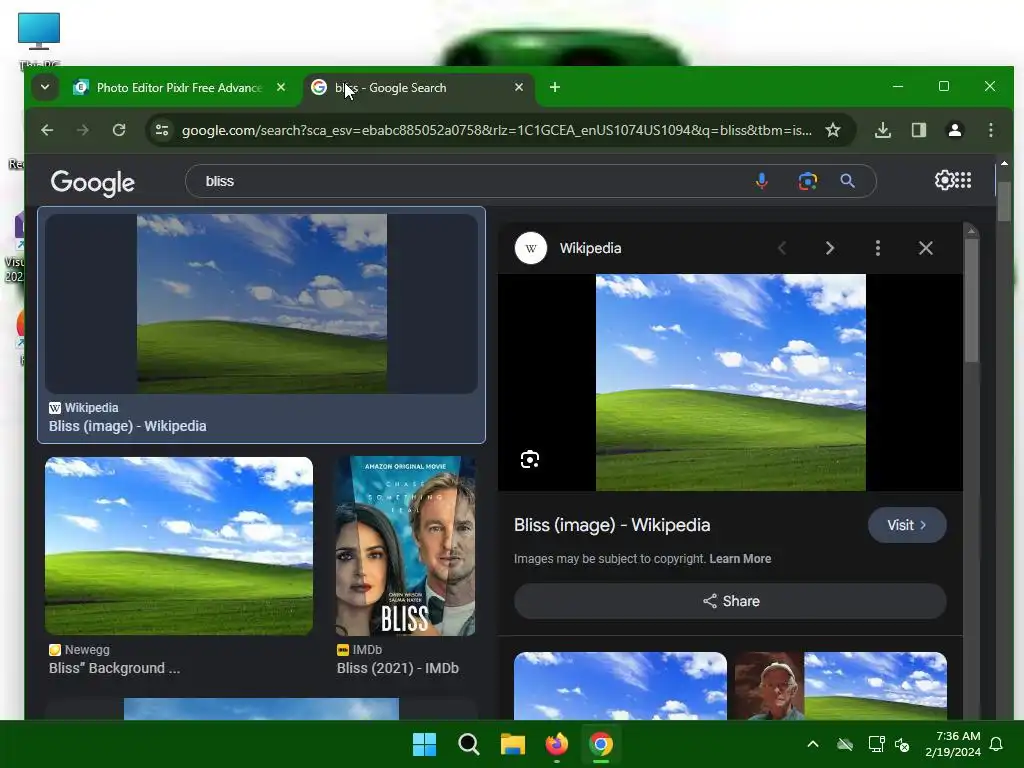Open Chrome three-dot menu
This screenshot has height=768, width=1024.
pos(991,130)
